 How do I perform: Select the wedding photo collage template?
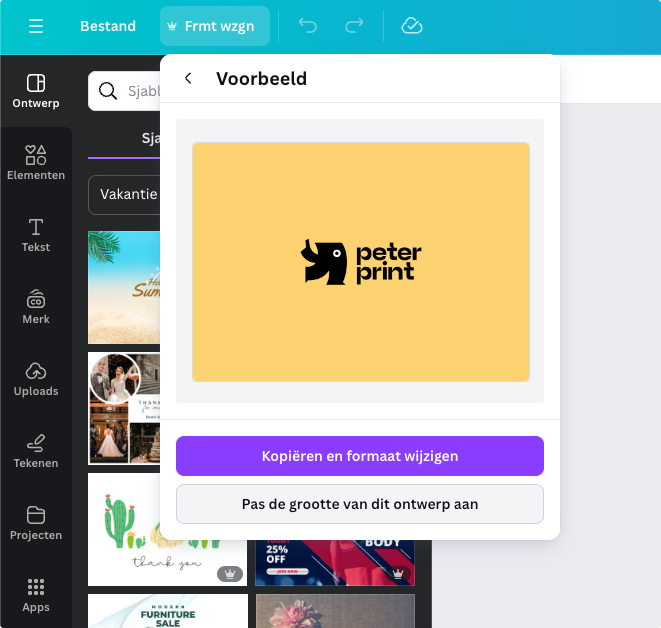click(x=124, y=408)
